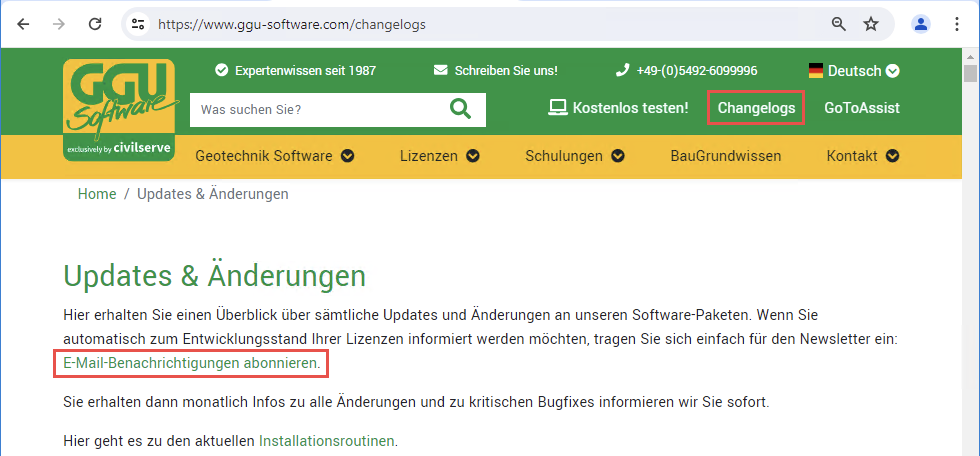Image resolution: width=980 pixels, height=456 pixels.
Task: Bookmark this page with star icon
Action: (871, 23)
